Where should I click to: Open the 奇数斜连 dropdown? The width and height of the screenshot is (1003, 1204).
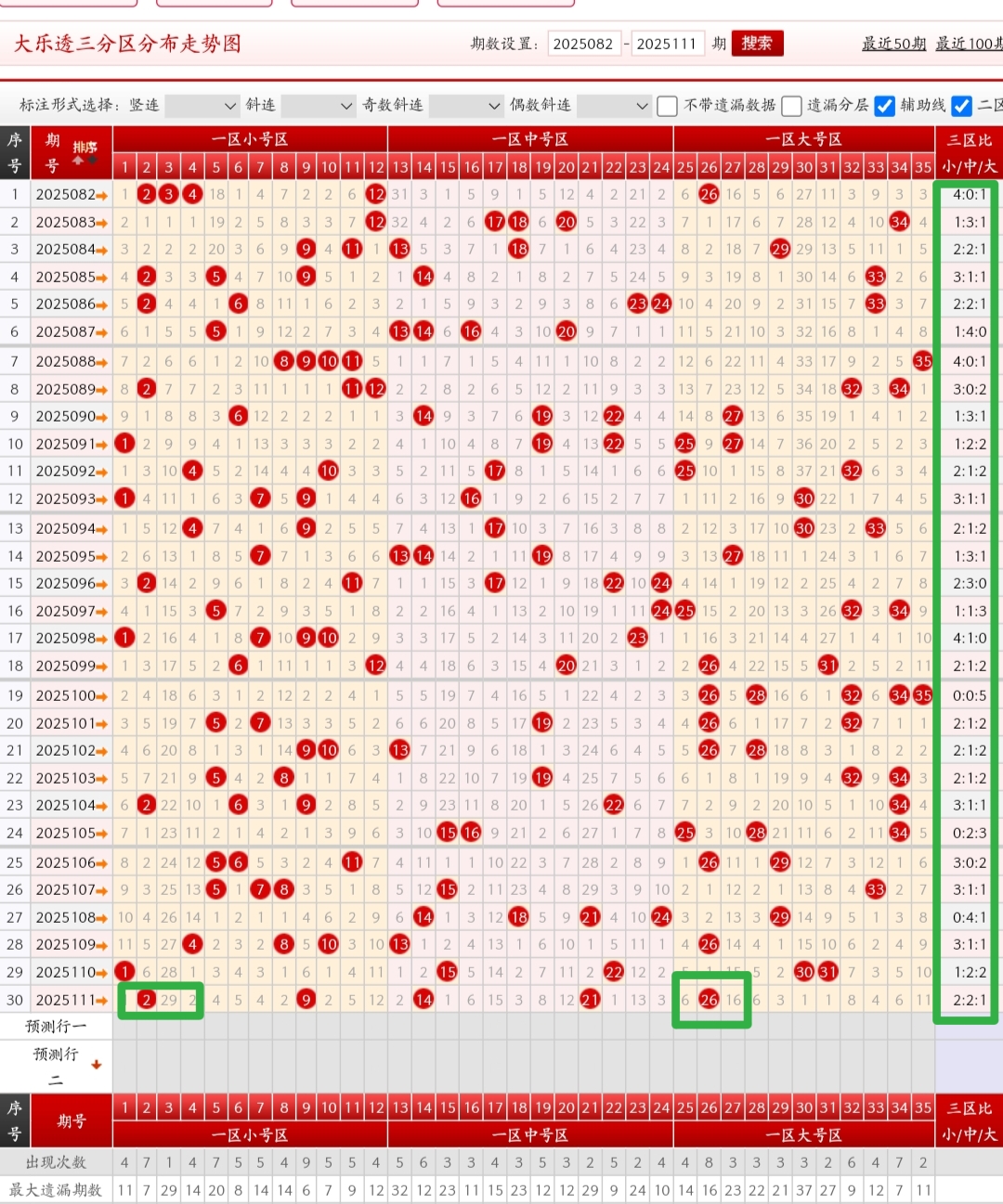(x=465, y=106)
